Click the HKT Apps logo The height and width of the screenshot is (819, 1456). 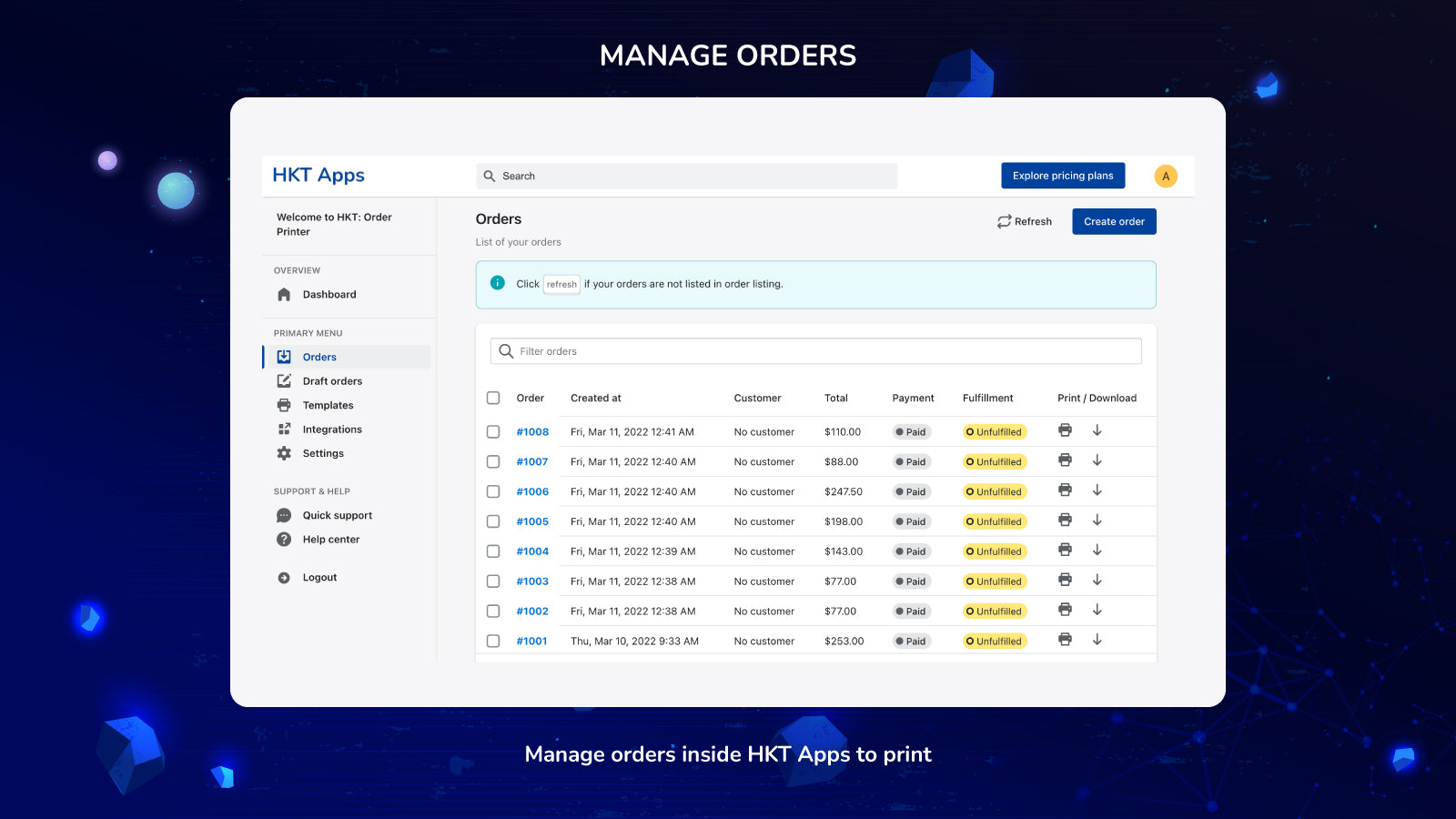318,175
